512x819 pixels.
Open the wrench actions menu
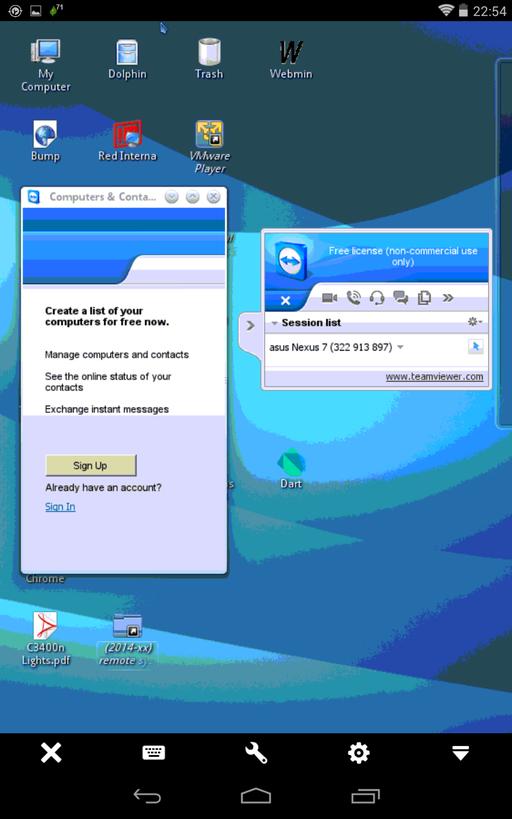(x=256, y=753)
